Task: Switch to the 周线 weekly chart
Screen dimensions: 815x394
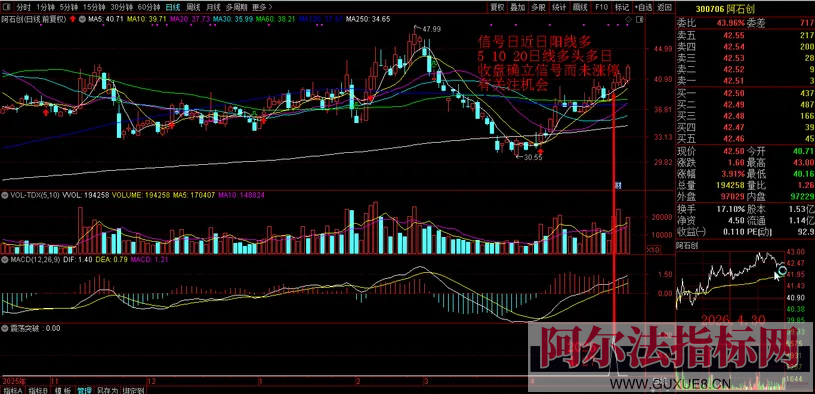Action: coord(193,7)
